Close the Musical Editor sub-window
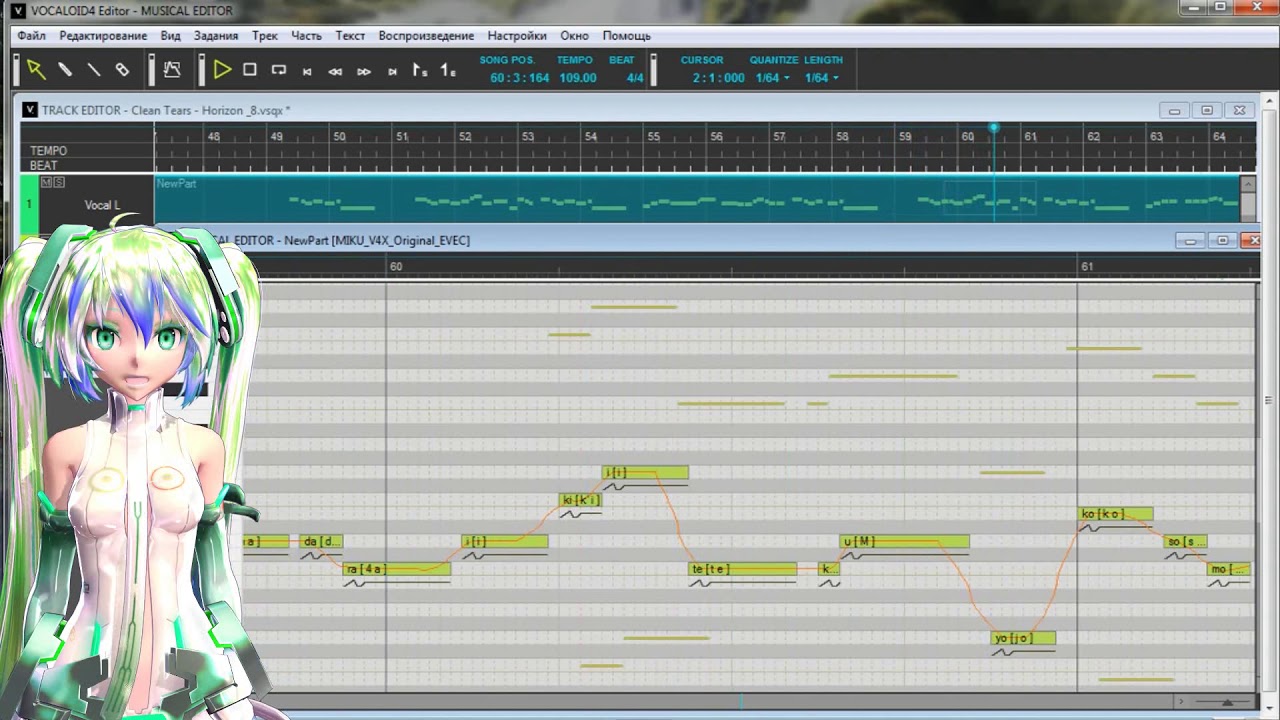 (1252, 241)
